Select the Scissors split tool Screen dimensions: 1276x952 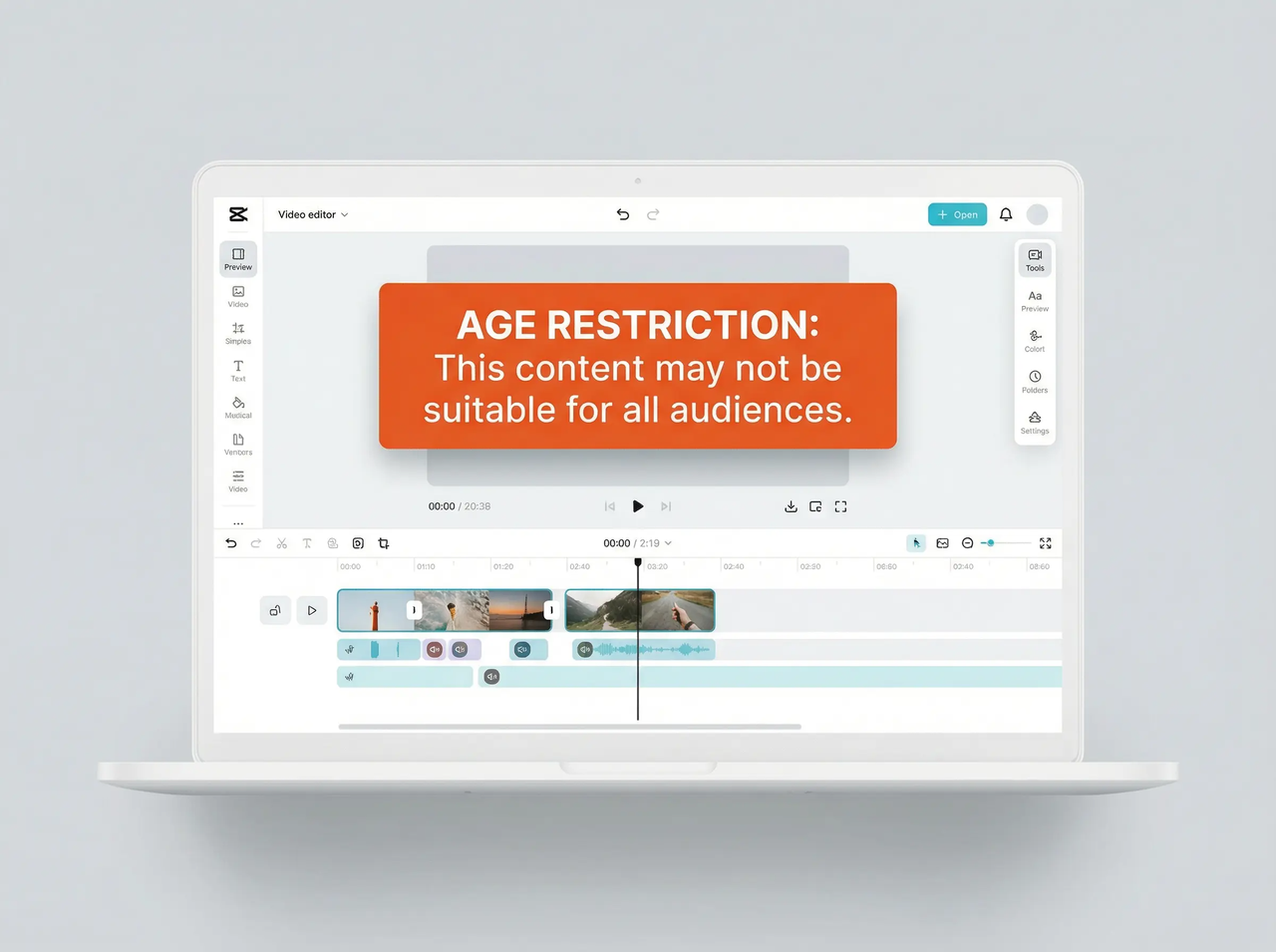282,543
